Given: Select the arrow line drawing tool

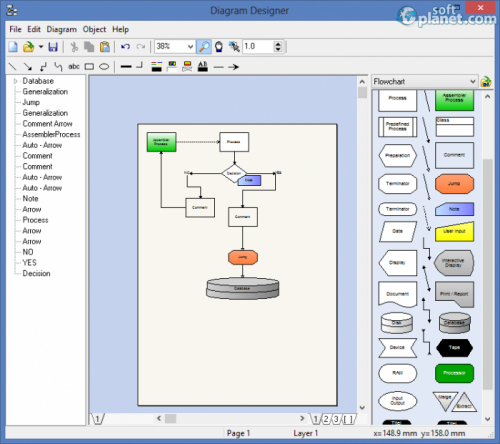Looking at the screenshot, I should (x=28, y=67).
